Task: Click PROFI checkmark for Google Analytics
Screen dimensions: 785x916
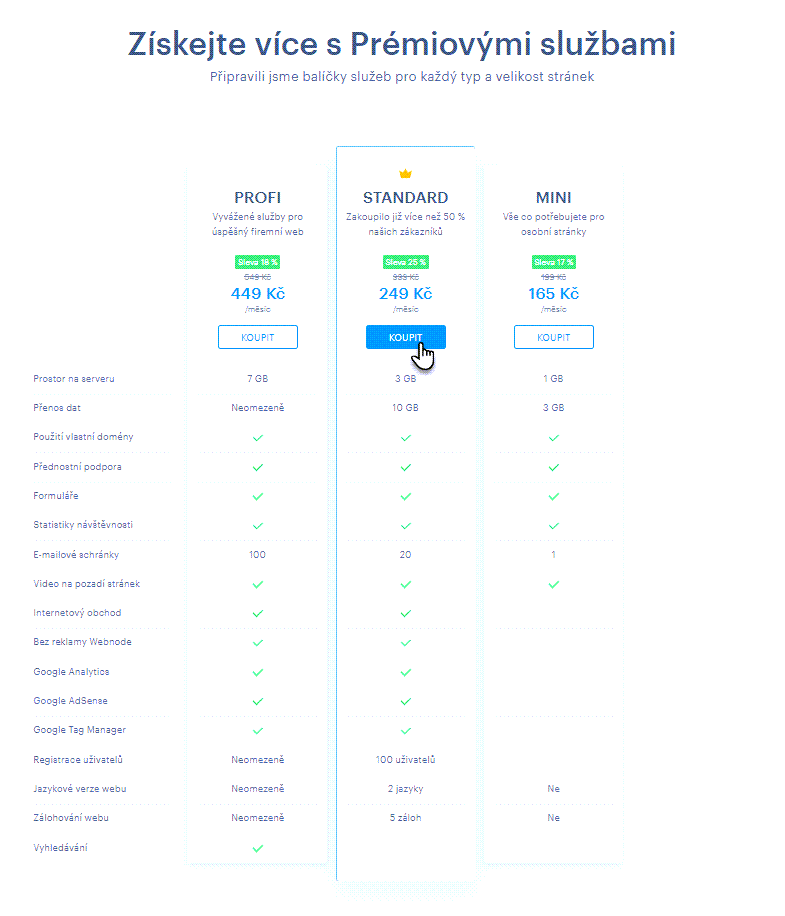Action: (x=257, y=672)
